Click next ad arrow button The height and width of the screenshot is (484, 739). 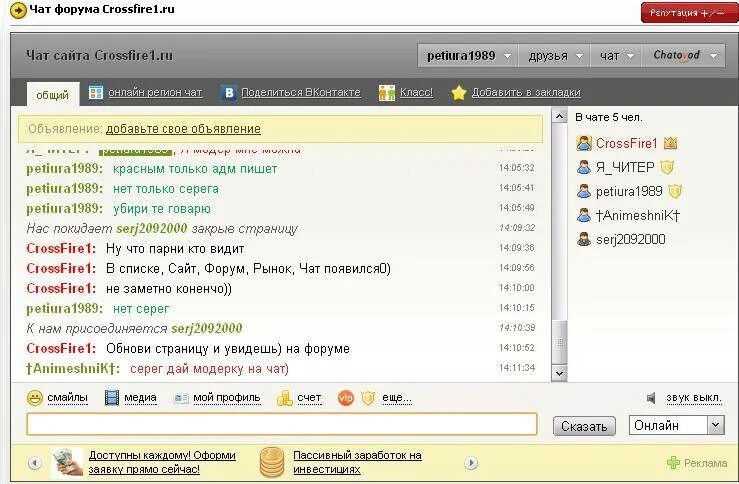point(471,463)
